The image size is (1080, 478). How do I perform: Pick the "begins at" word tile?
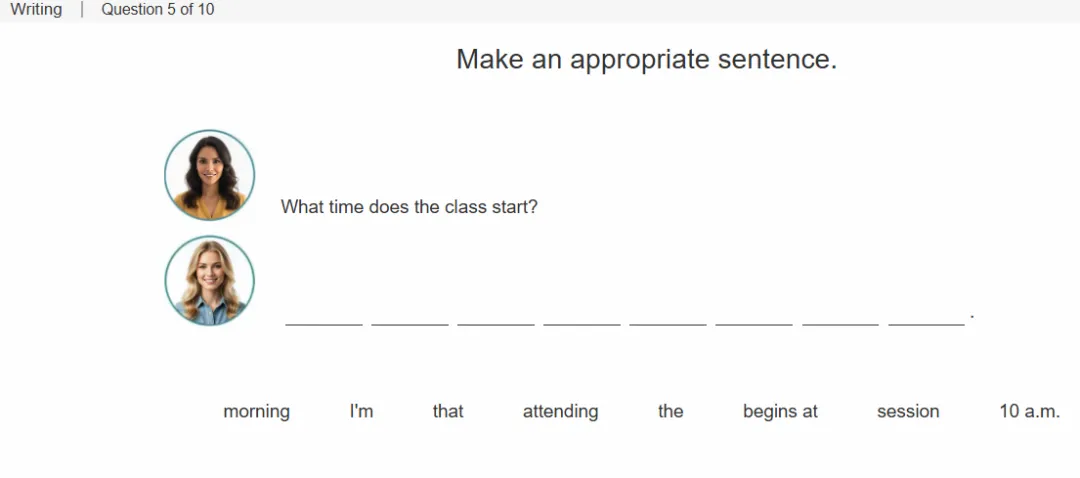click(780, 411)
